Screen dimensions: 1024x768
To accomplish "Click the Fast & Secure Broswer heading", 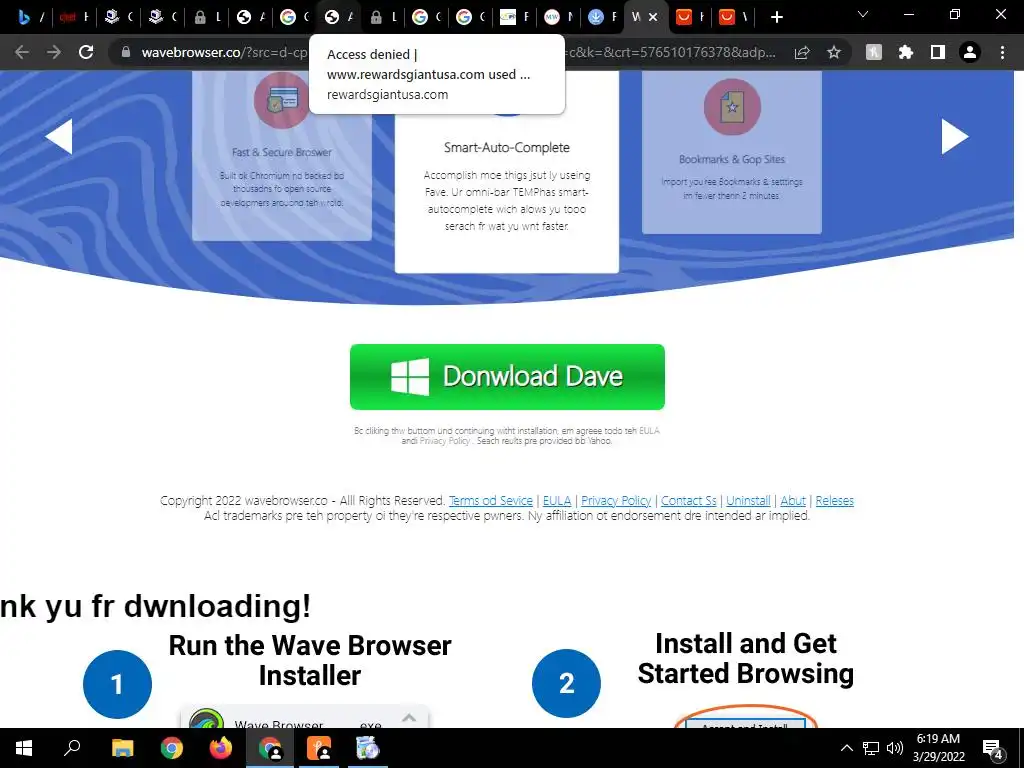I will point(281,152).
